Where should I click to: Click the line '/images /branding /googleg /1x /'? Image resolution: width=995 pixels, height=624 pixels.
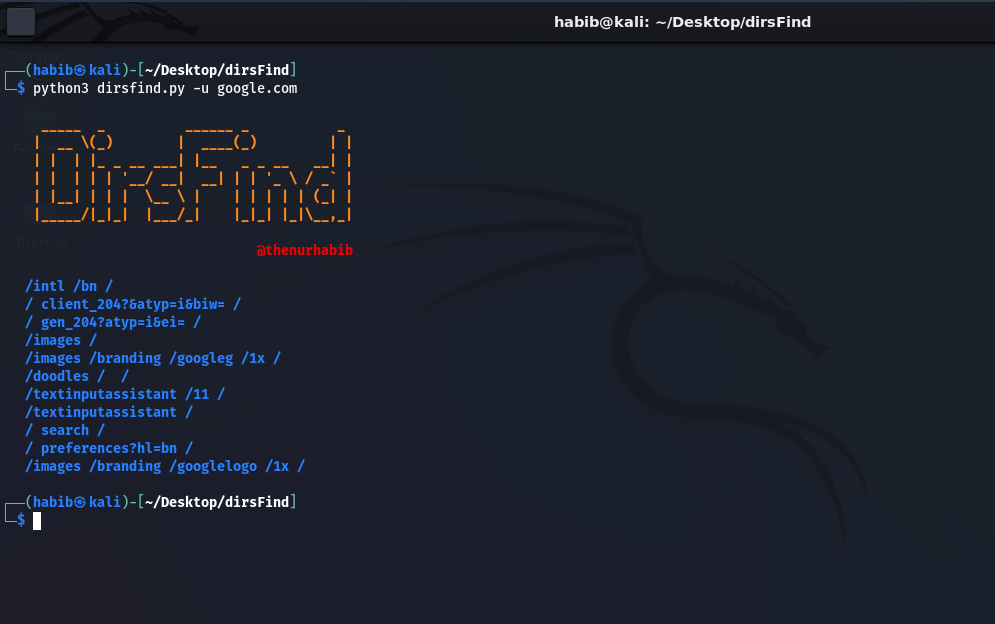click(153, 358)
